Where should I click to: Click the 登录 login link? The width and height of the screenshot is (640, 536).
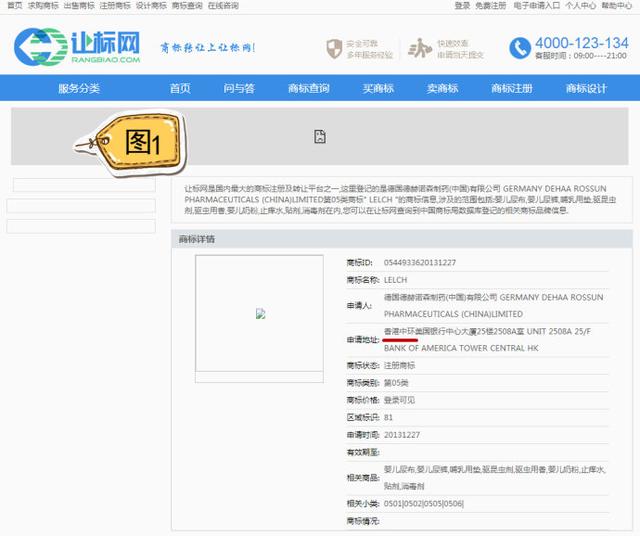pos(462,5)
